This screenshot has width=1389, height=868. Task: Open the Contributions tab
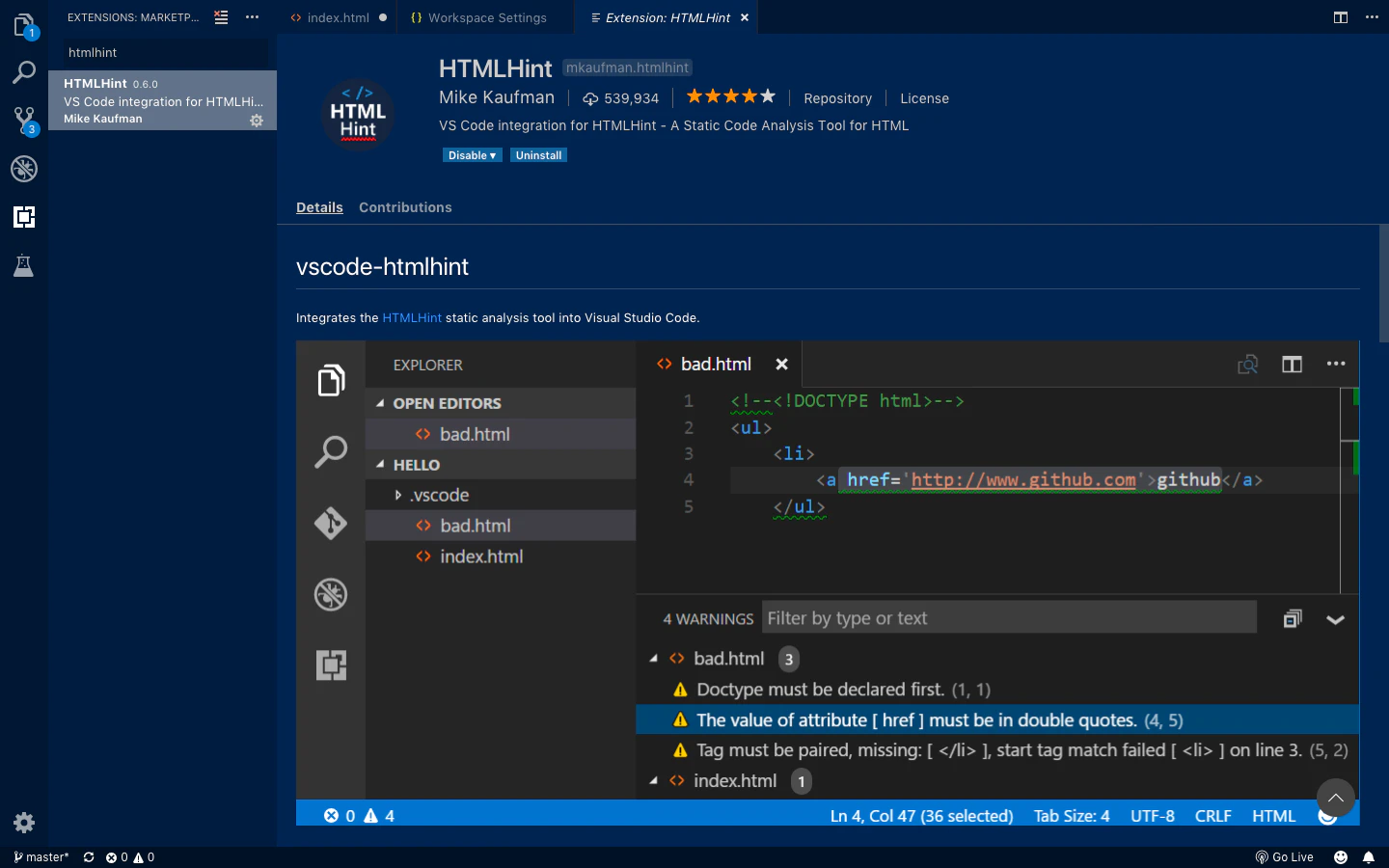[x=405, y=207]
